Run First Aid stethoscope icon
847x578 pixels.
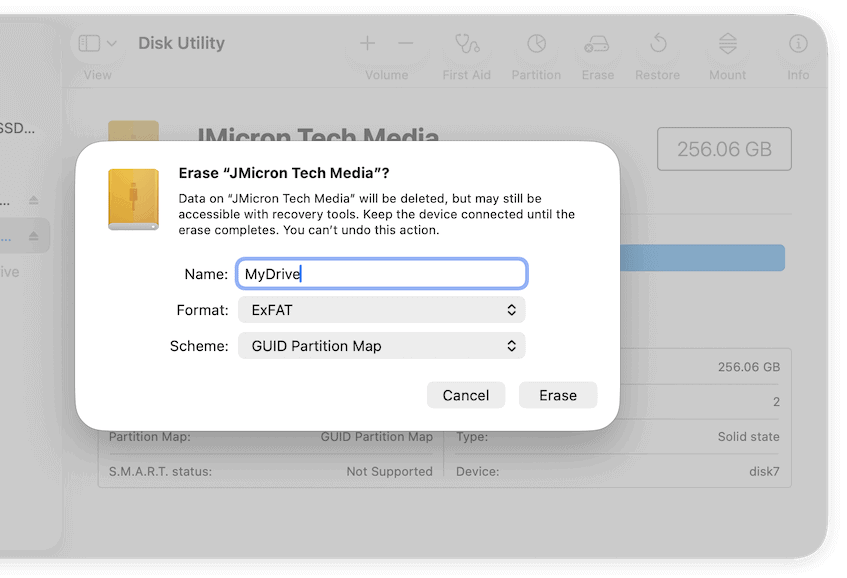click(467, 44)
